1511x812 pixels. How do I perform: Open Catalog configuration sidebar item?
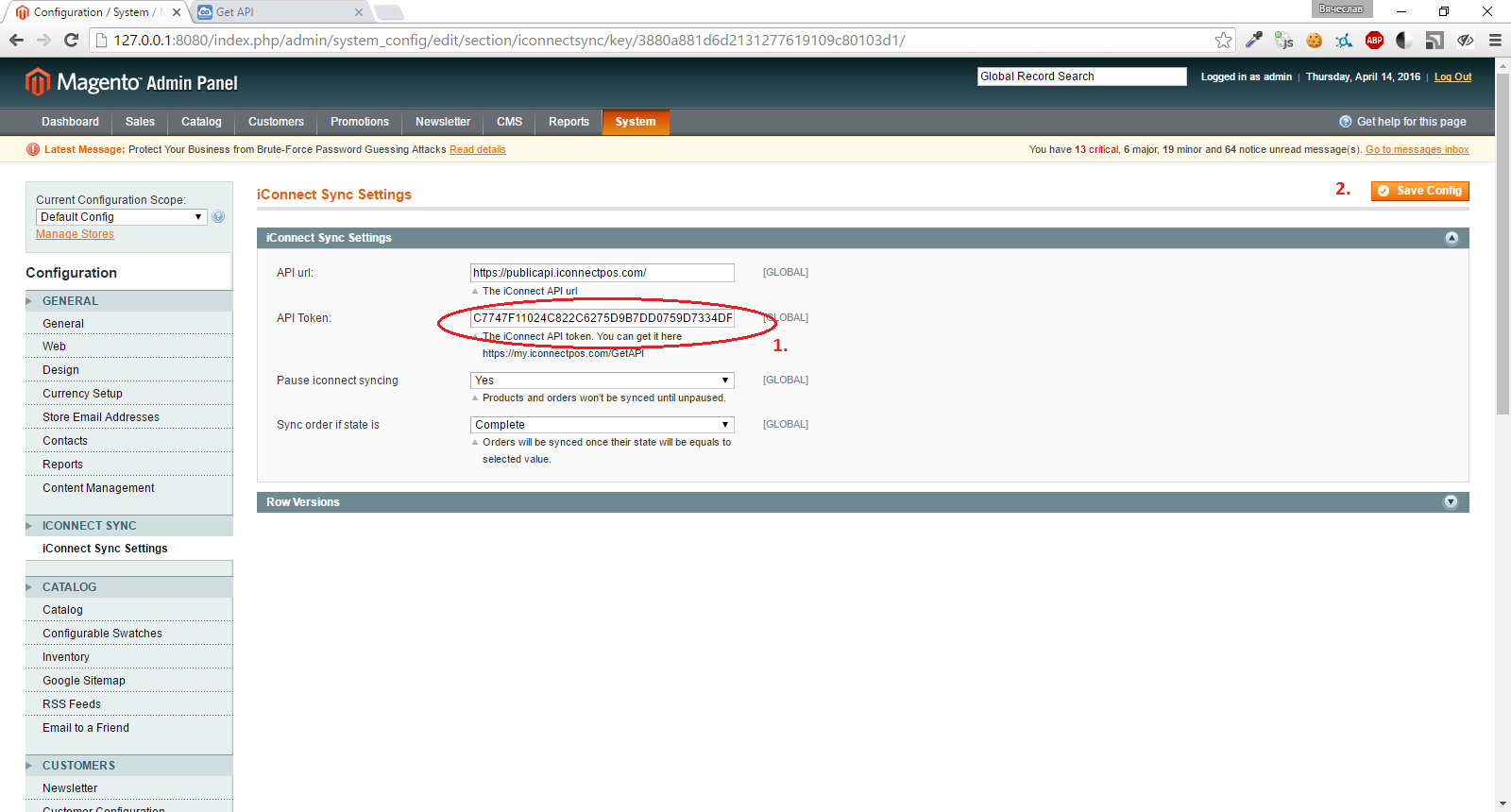[62, 610]
